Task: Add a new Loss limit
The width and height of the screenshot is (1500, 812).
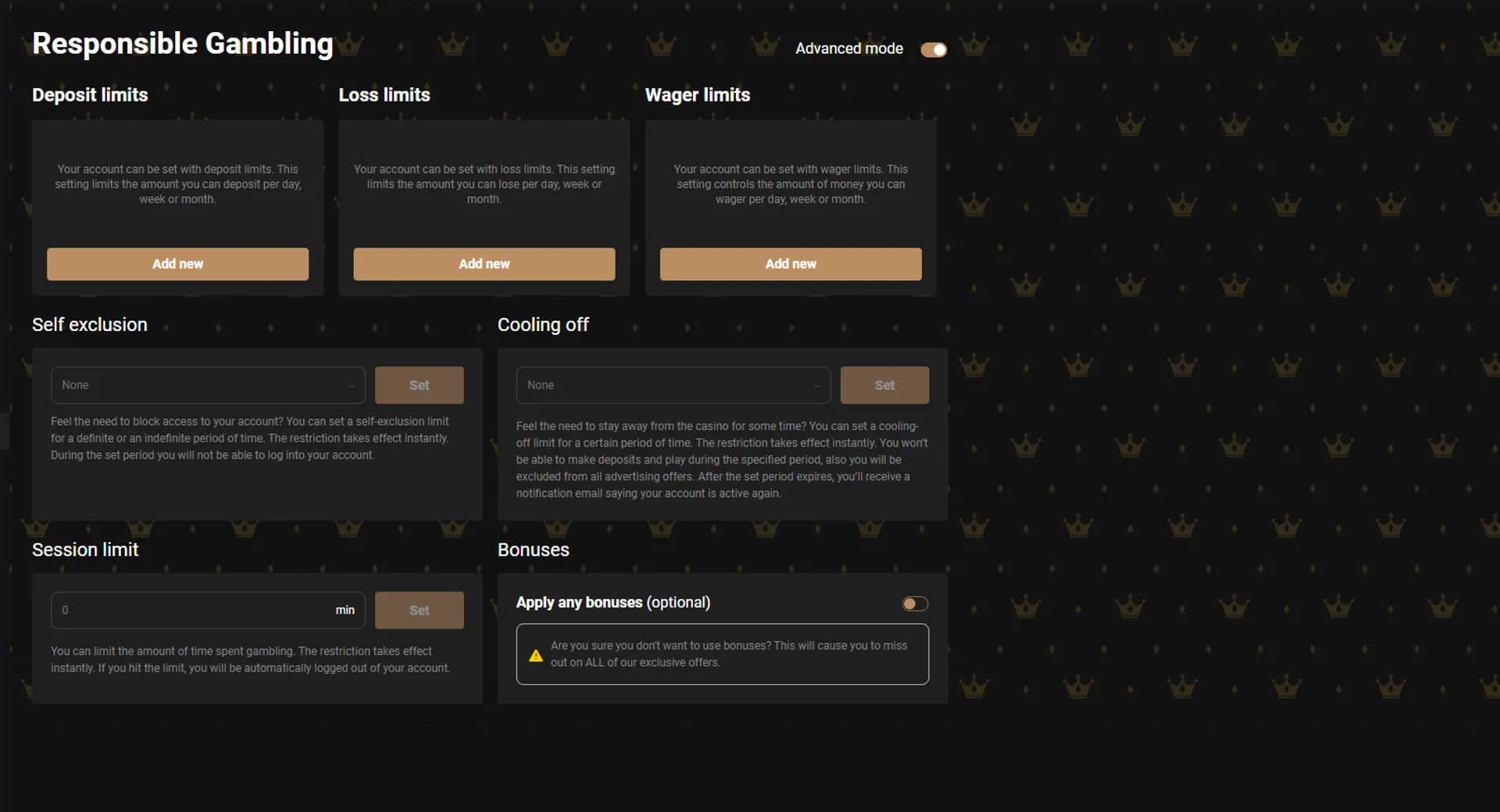Action: [x=484, y=264]
